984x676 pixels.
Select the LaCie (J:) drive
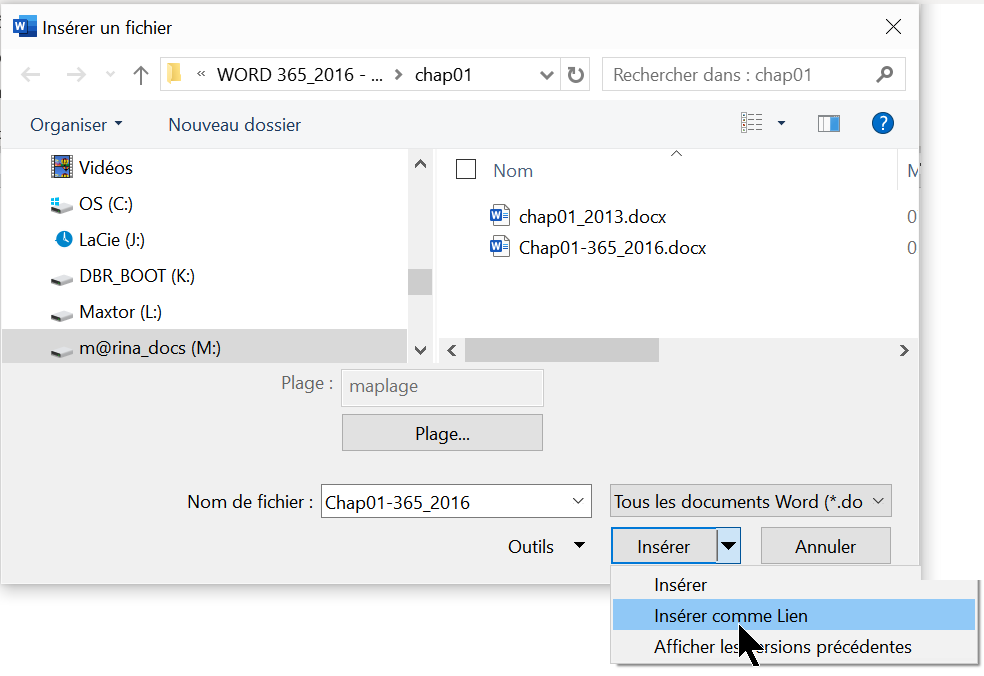[112, 240]
